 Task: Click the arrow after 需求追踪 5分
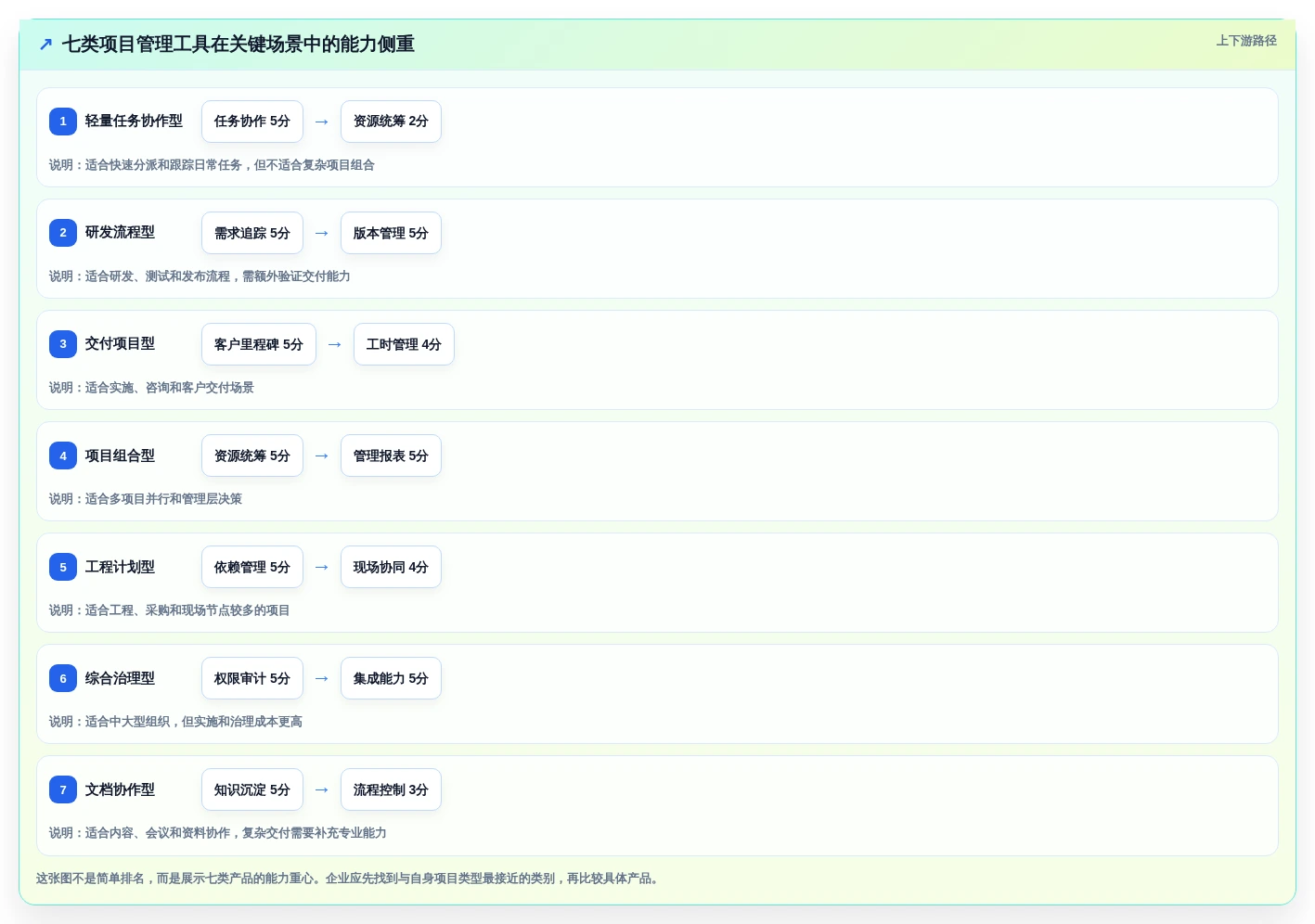(x=322, y=233)
